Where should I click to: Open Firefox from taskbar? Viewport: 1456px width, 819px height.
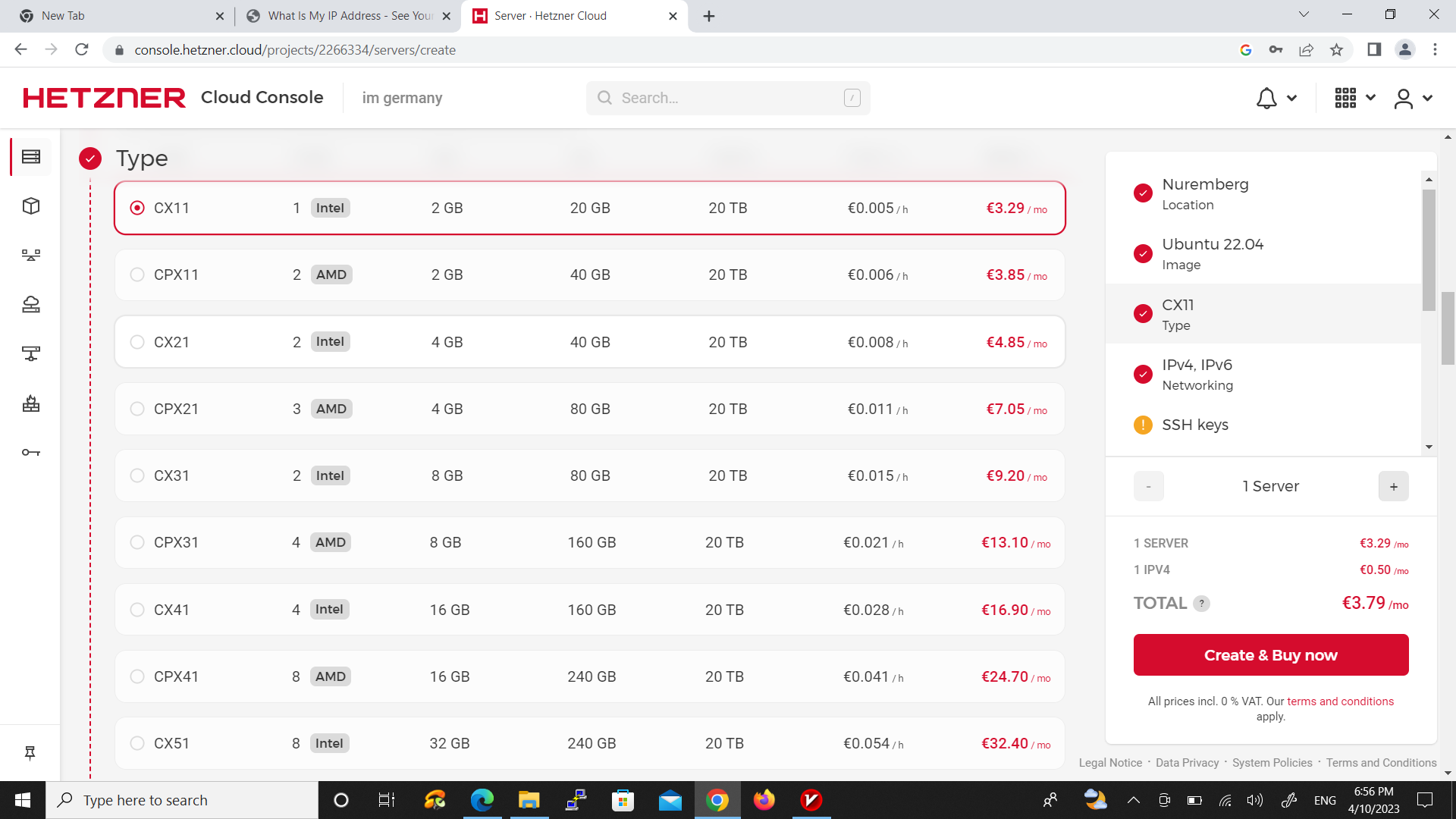tap(764, 800)
